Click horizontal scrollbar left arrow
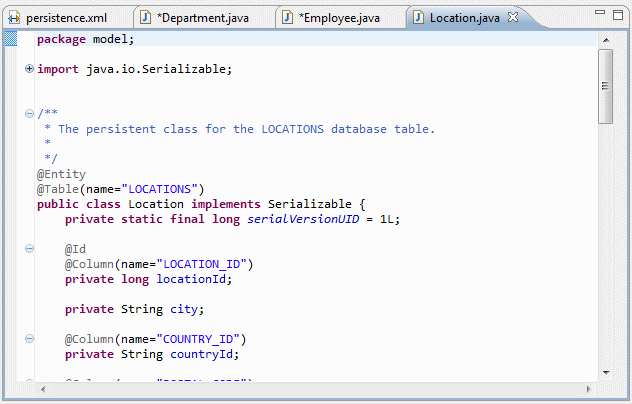632x404 pixels. (x=43, y=389)
